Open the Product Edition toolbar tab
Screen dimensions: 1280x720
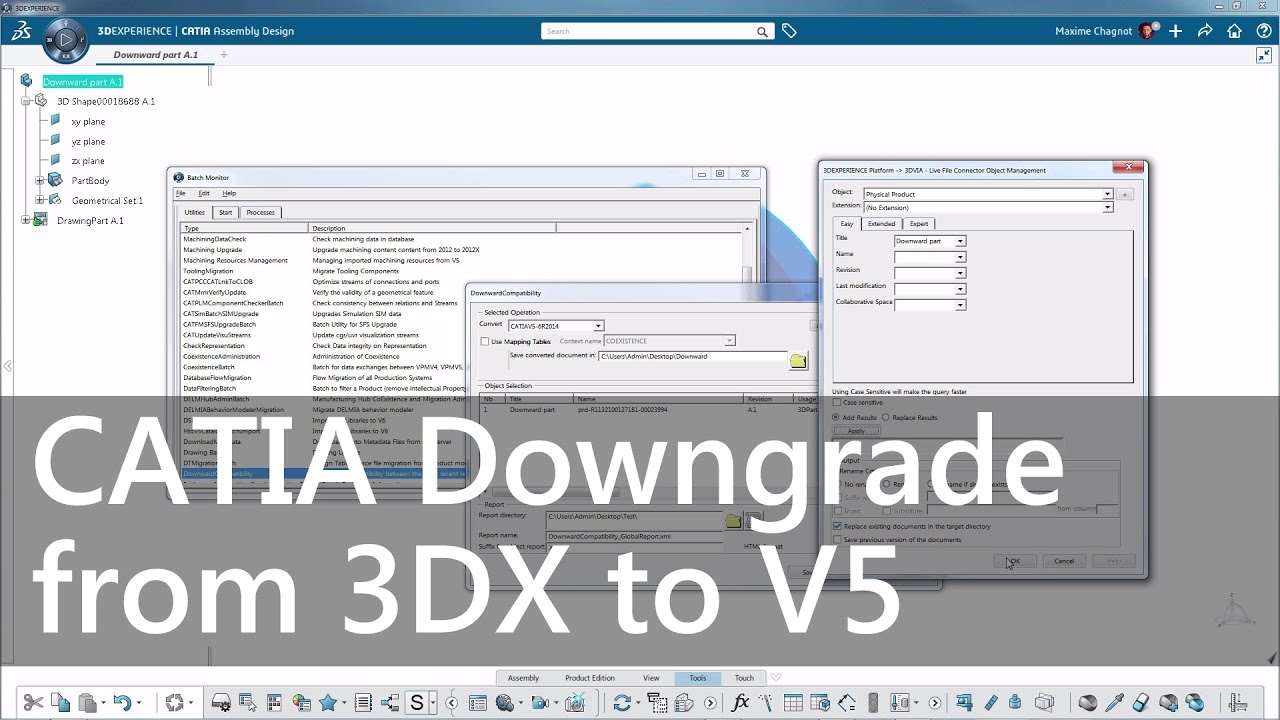[590, 678]
